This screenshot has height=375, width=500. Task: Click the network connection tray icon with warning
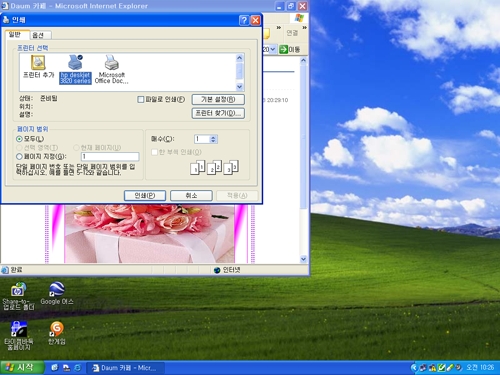point(432,368)
